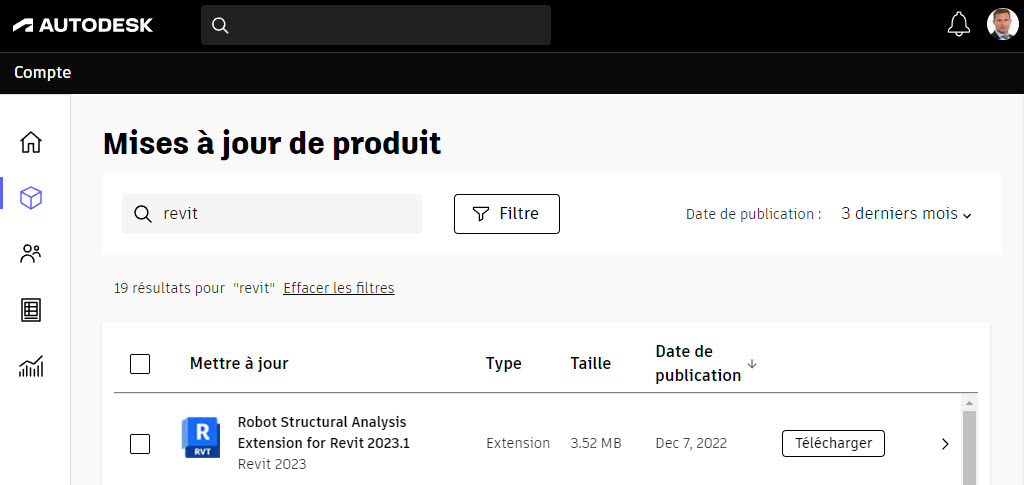Open user profile avatar
This screenshot has width=1024, height=485.
pos(1002,25)
